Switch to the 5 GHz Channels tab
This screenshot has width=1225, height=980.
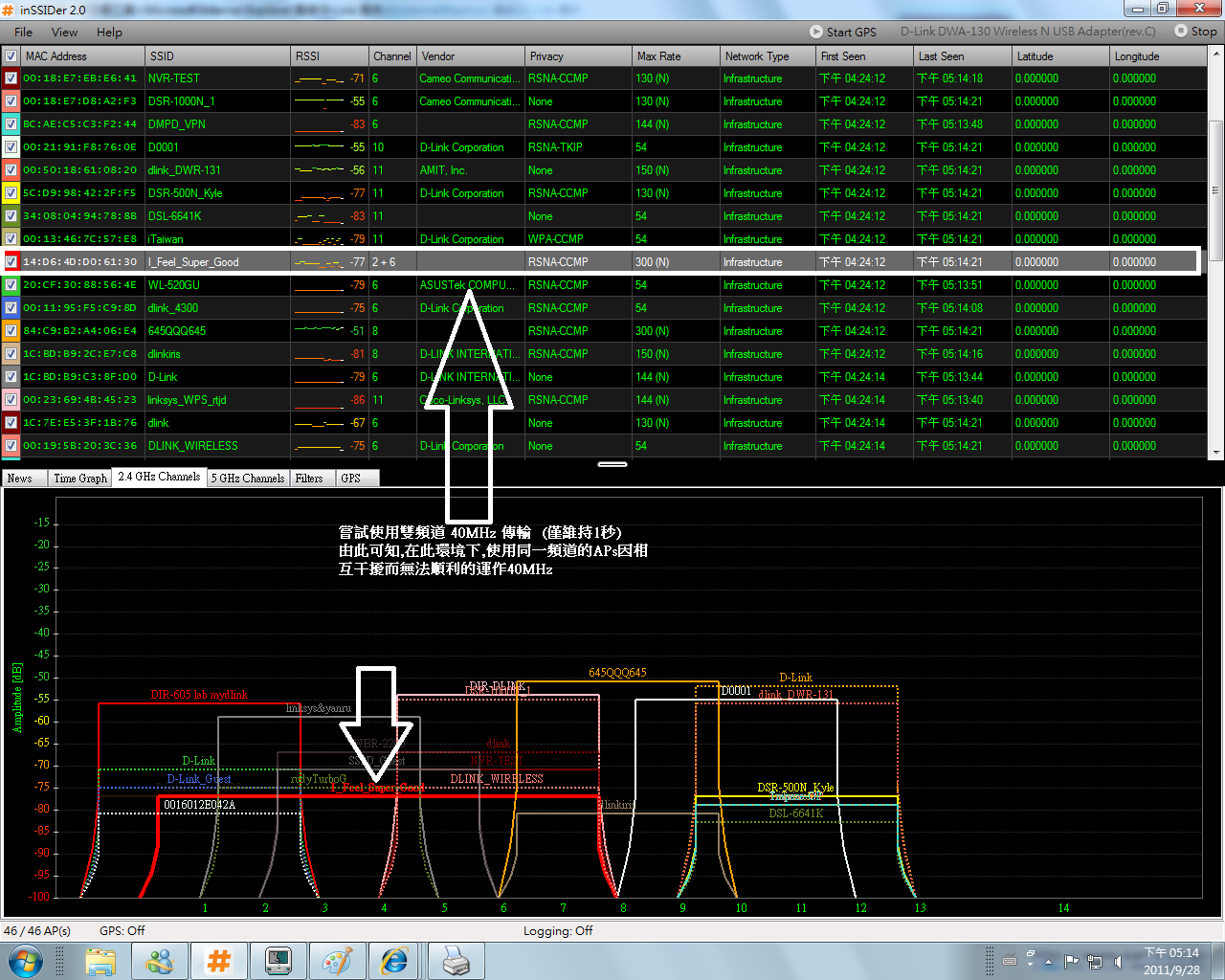coord(248,479)
